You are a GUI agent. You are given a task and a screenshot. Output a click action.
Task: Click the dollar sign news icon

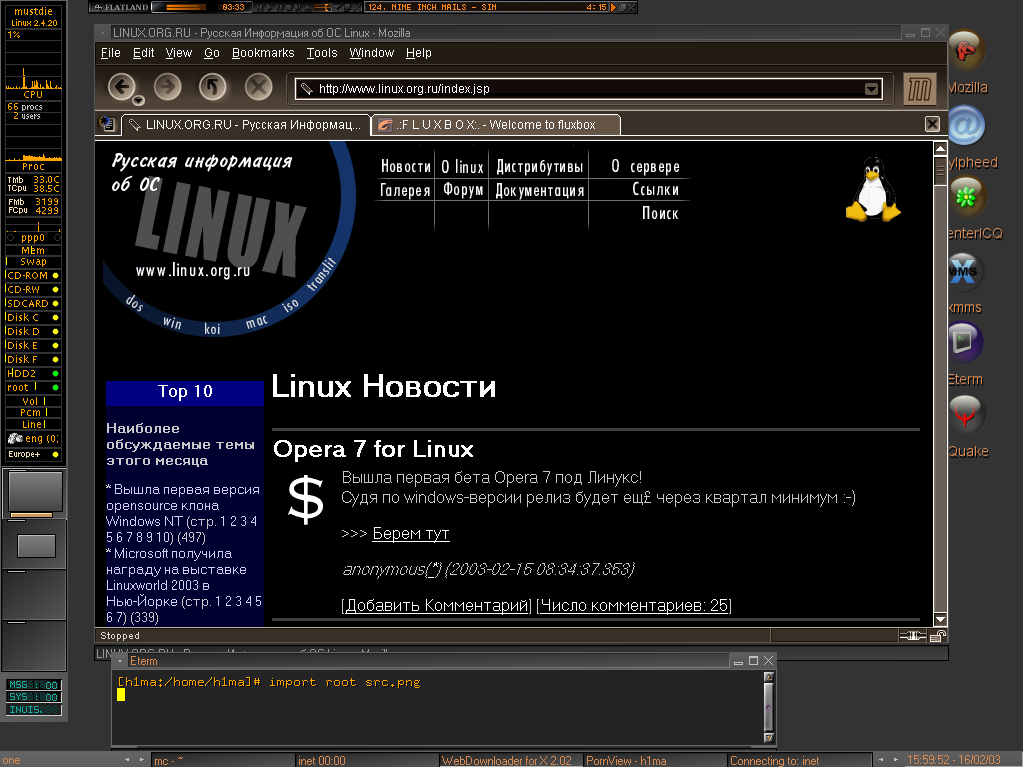(305, 500)
